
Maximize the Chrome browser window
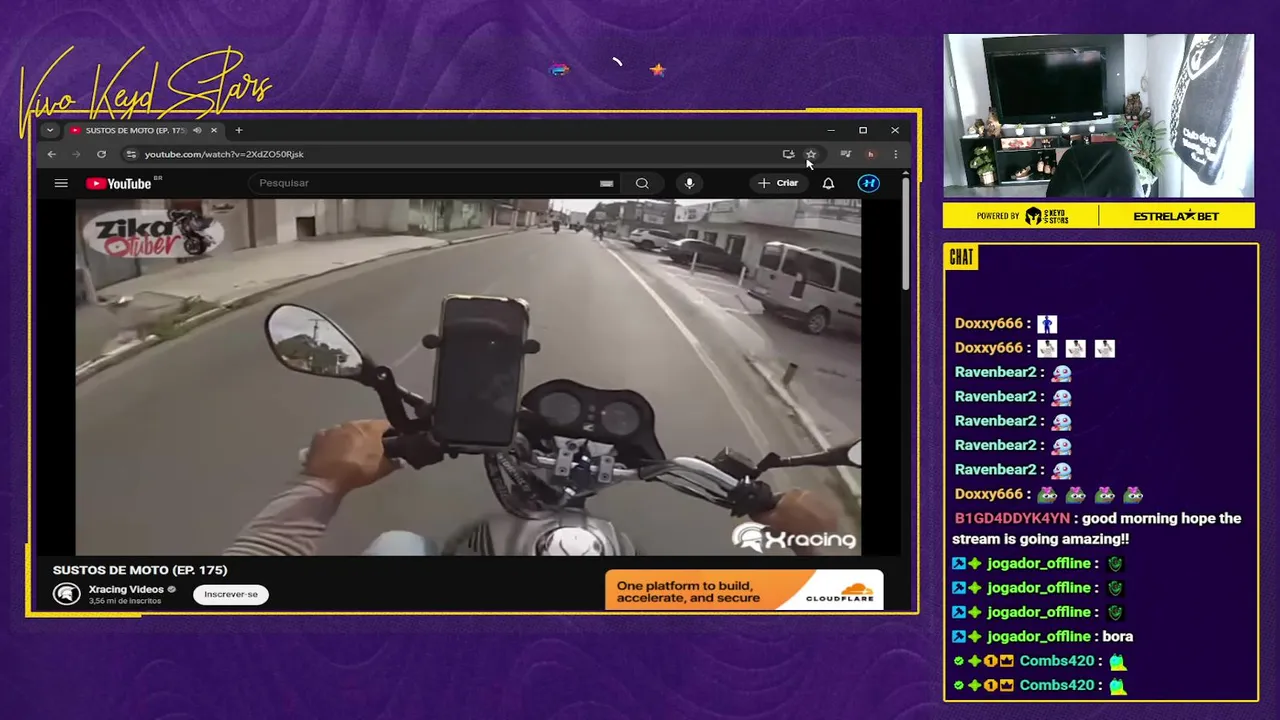863,130
